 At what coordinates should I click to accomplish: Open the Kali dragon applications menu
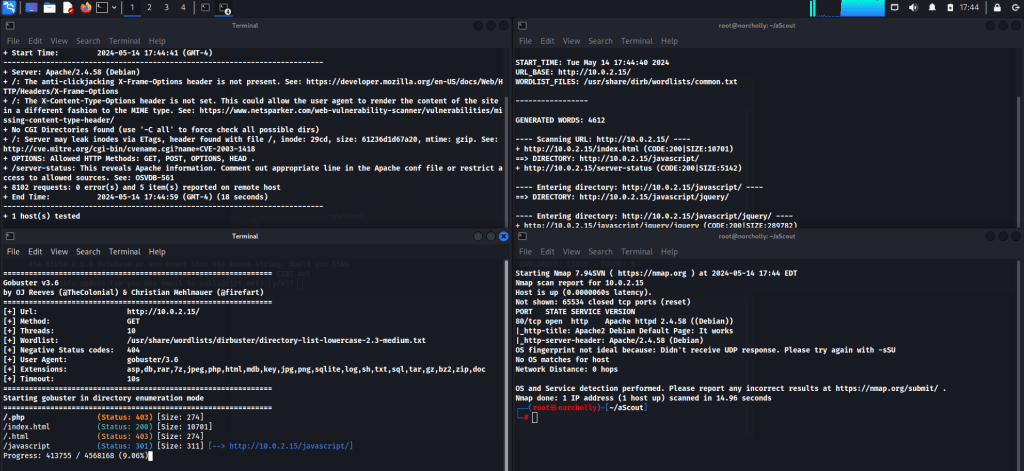tap(10, 7)
